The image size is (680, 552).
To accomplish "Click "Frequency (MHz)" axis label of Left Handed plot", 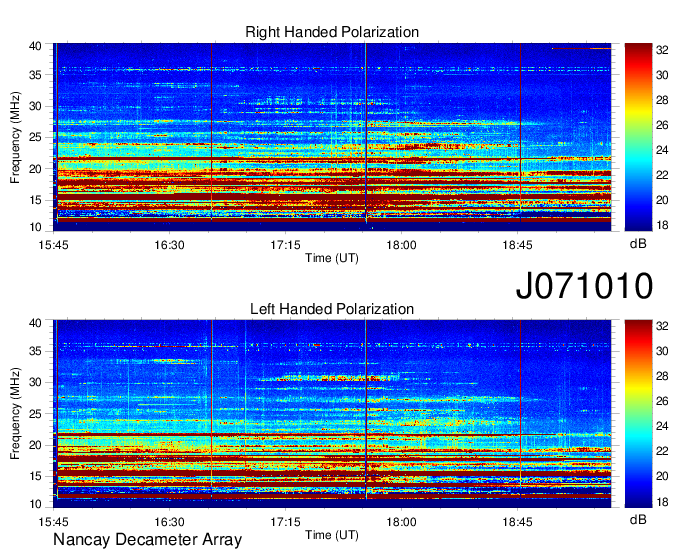I will click(15, 414).
